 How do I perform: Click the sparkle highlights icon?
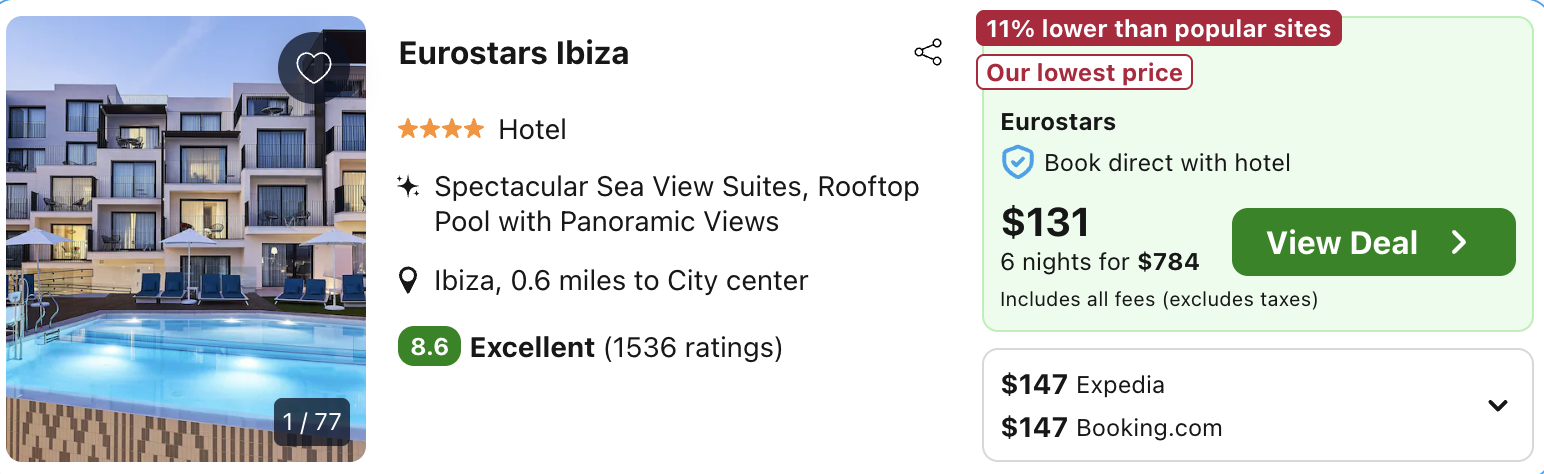pos(407,187)
